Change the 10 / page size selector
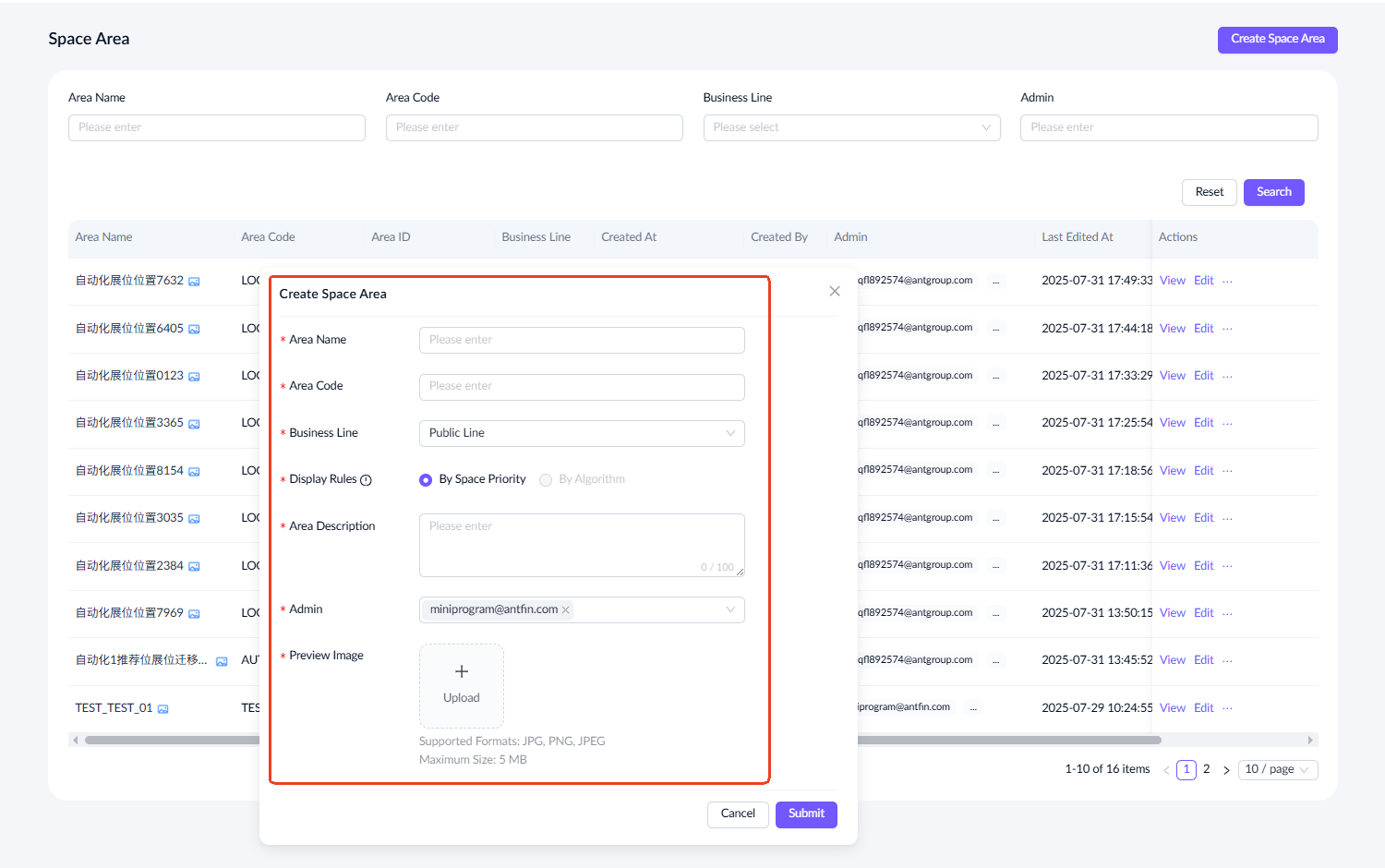 click(1277, 770)
